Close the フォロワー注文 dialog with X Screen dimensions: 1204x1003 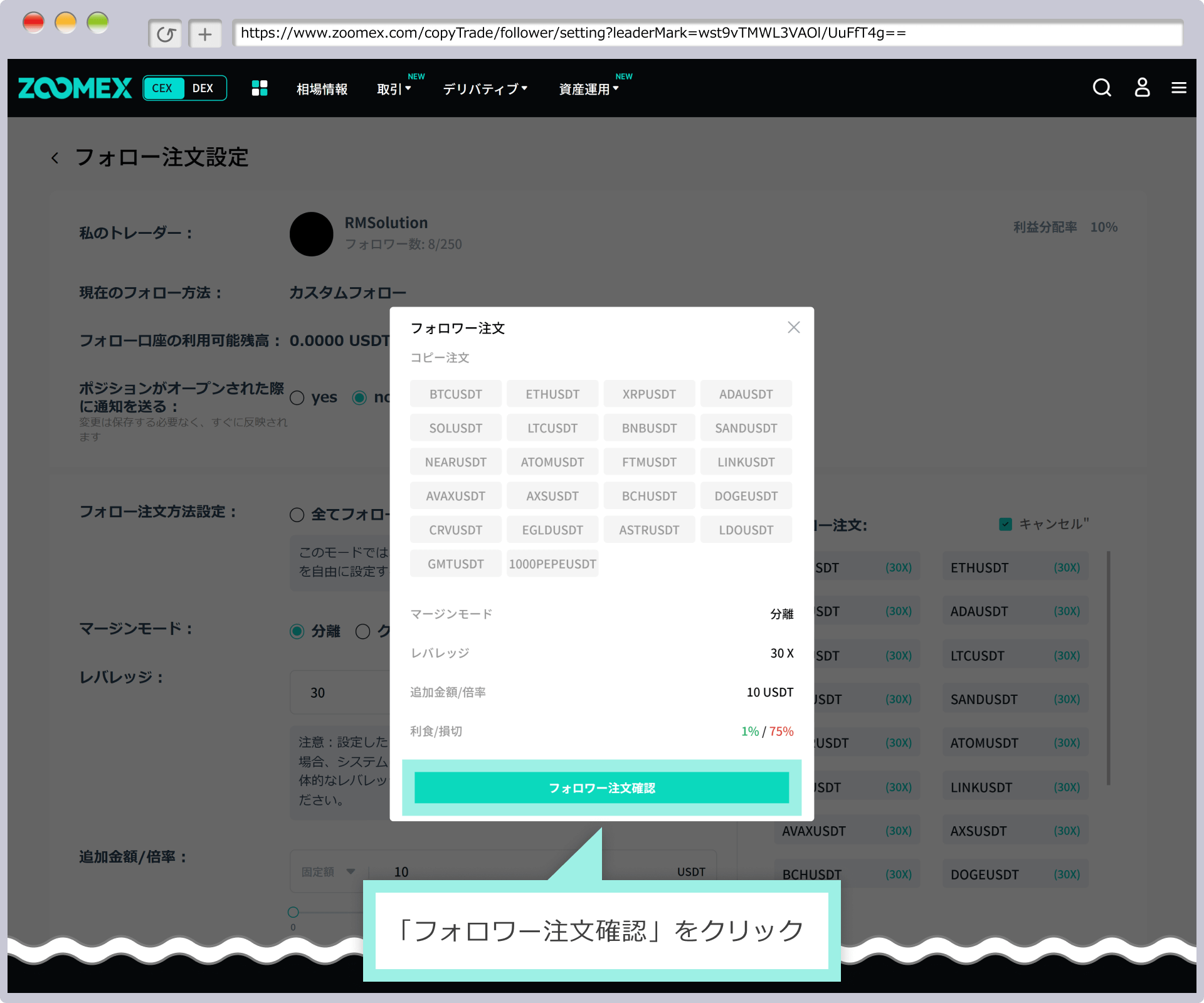pos(793,327)
